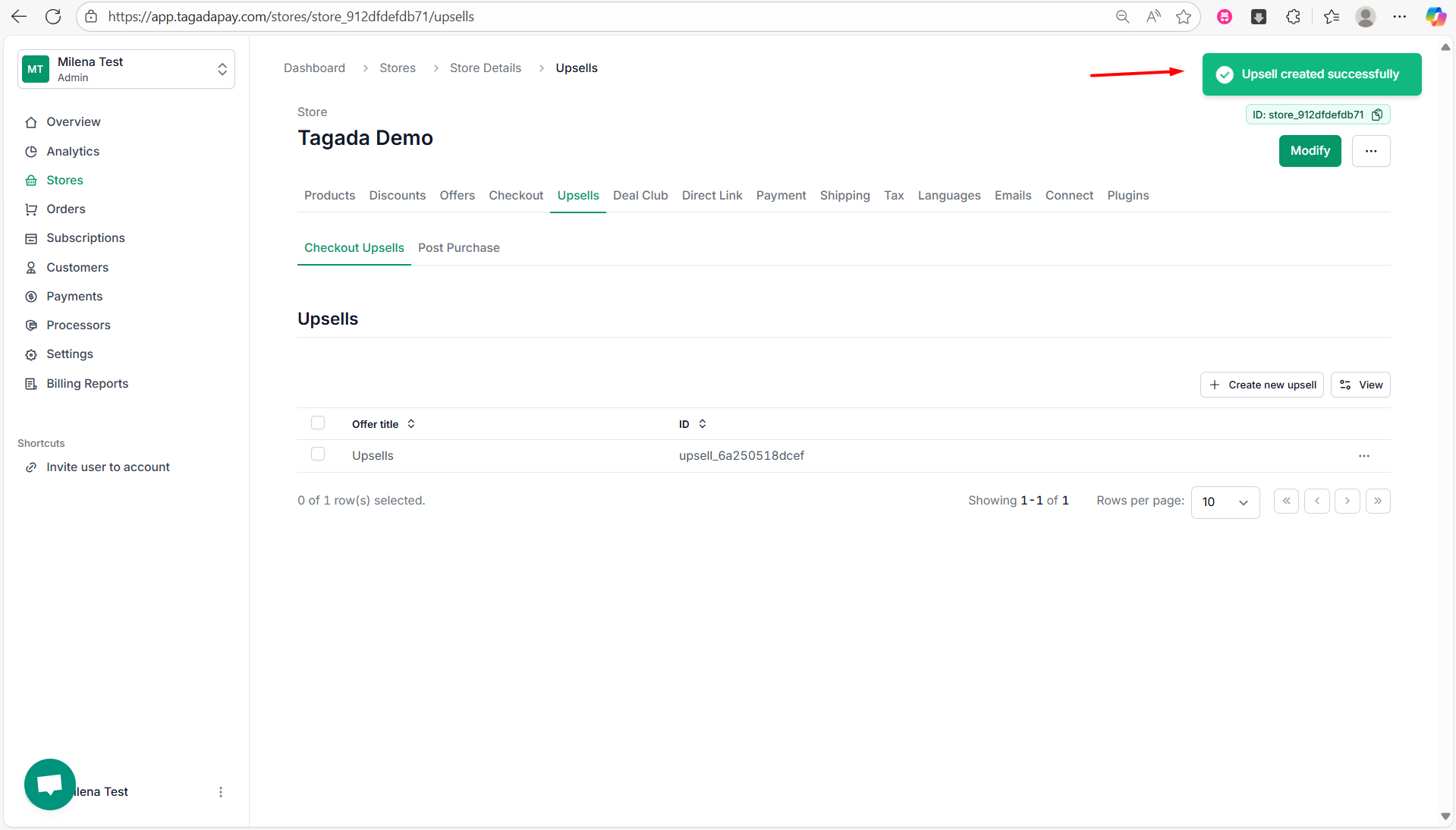Open Subscriptions in the sidebar
Image resolution: width=1456 pixels, height=830 pixels.
point(85,237)
